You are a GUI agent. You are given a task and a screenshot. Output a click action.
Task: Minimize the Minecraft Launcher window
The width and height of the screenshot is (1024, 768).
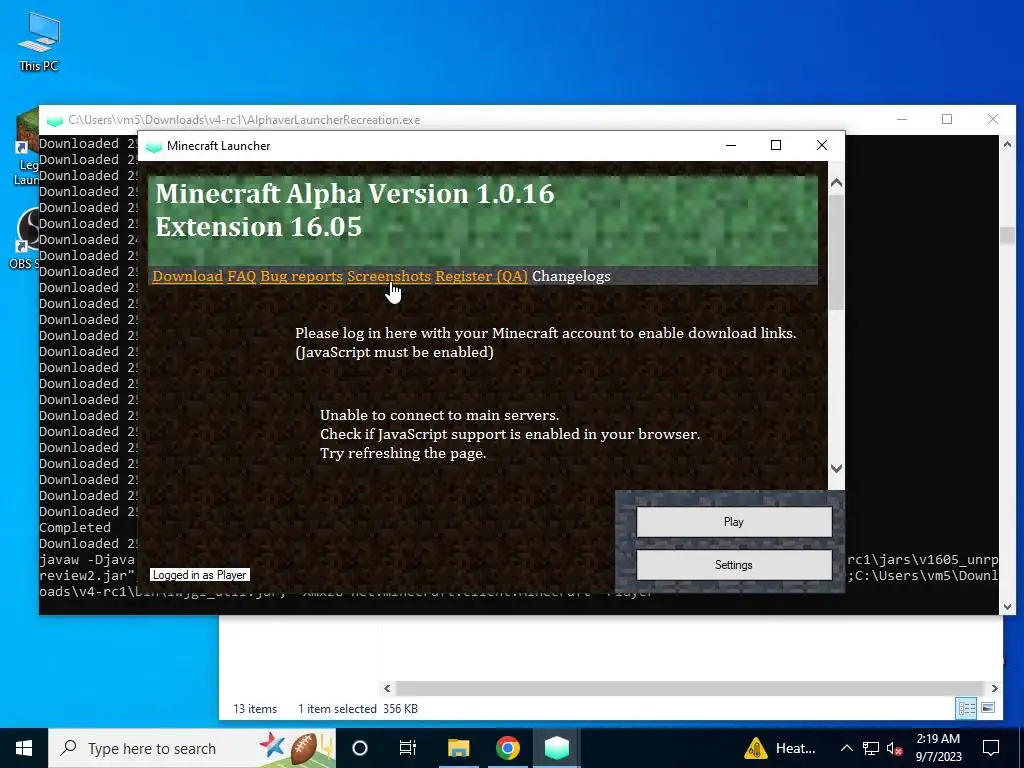[731, 145]
